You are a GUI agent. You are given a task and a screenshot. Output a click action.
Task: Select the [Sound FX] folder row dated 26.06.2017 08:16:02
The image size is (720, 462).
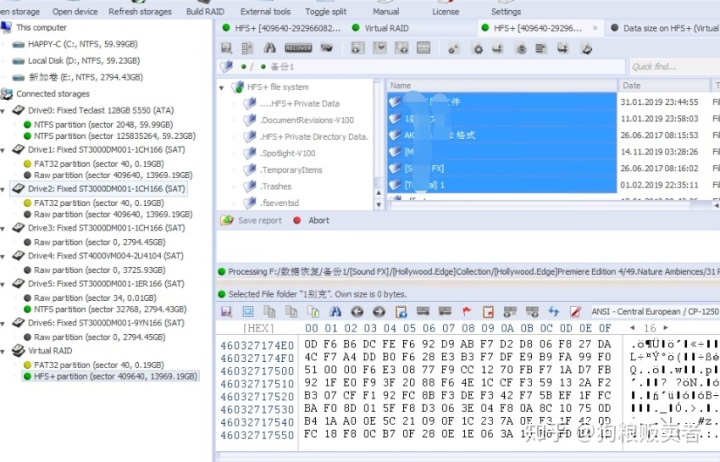[501, 169]
